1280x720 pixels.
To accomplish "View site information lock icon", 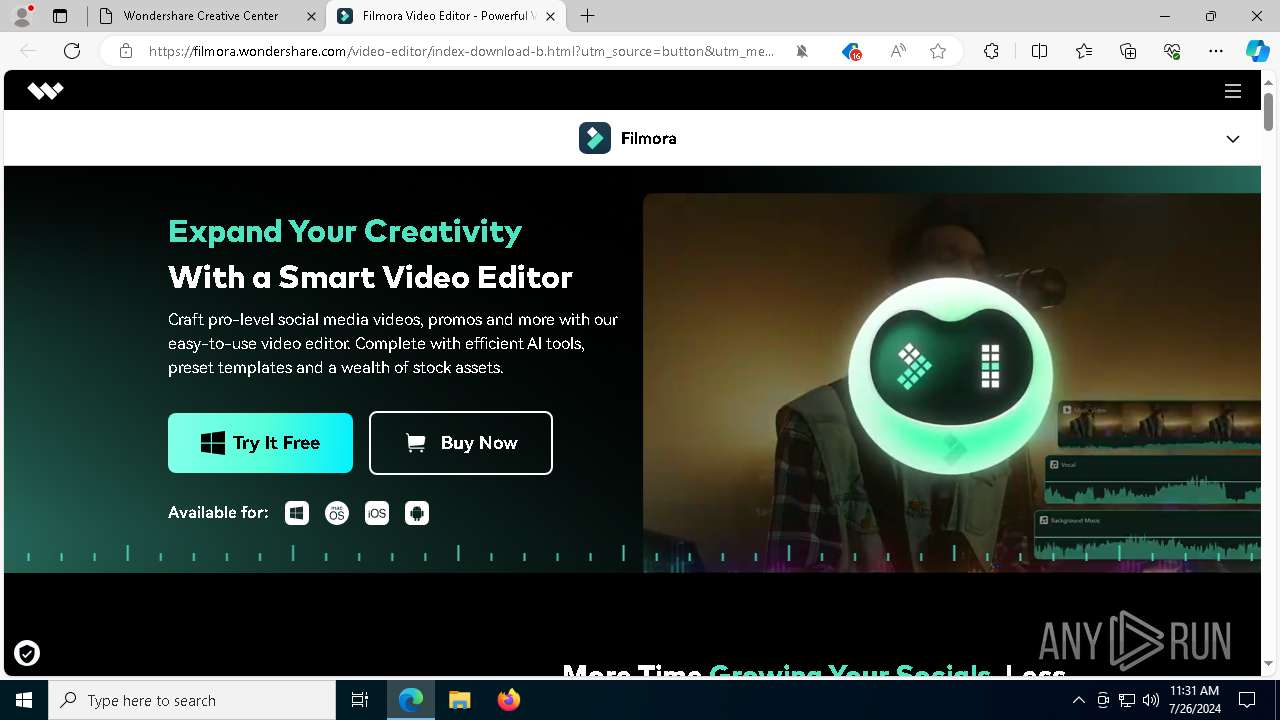I will coord(126,51).
